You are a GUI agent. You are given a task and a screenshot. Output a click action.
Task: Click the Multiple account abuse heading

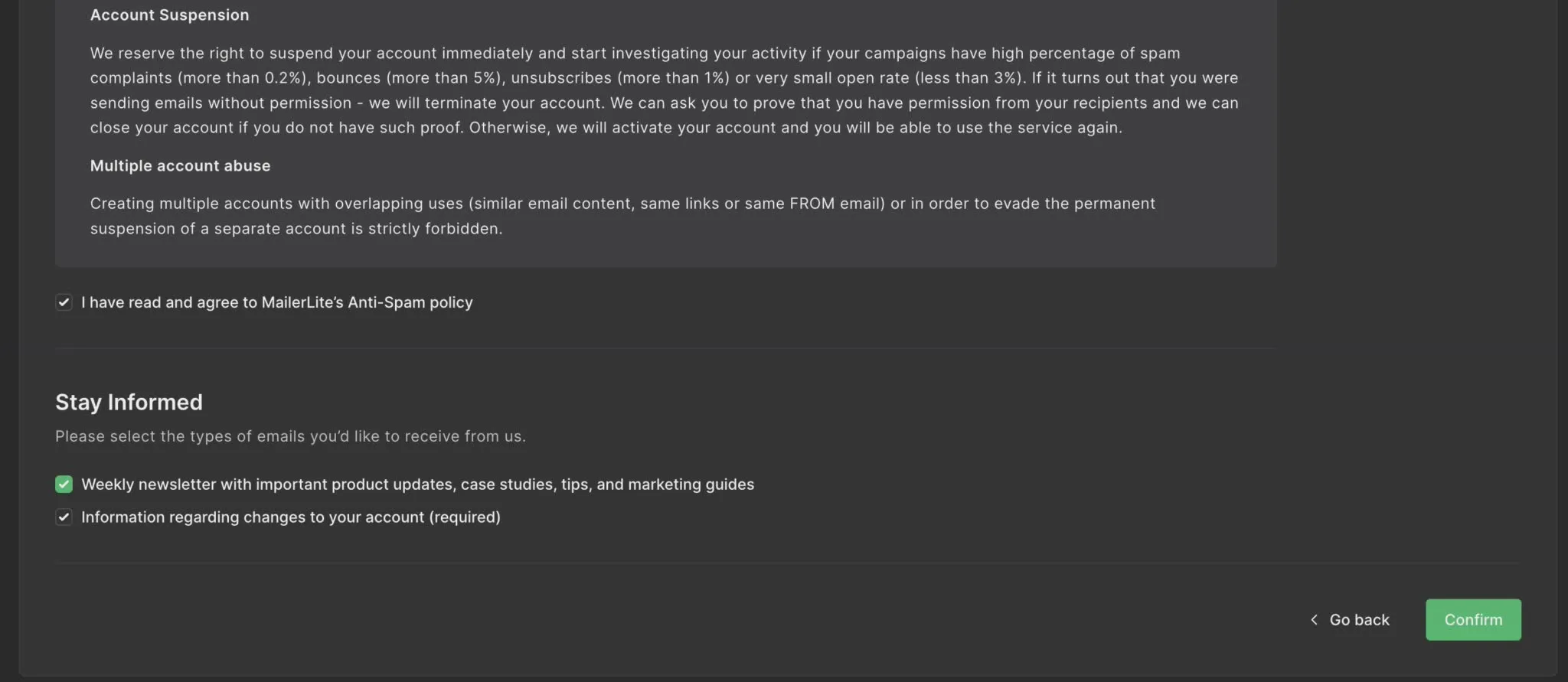(x=180, y=165)
